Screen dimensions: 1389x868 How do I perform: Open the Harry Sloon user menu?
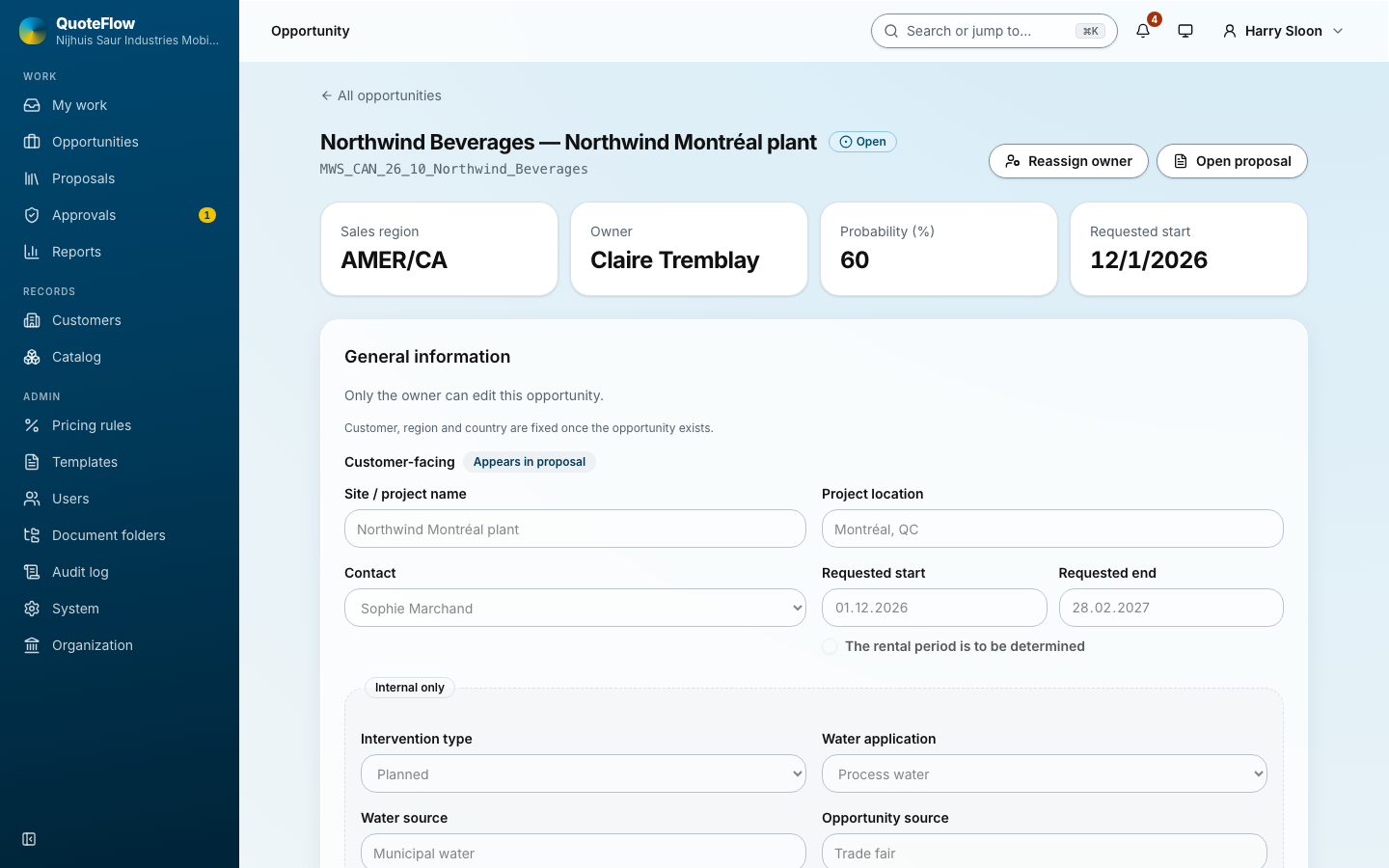pyautogui.click(x=1283, y=31)
